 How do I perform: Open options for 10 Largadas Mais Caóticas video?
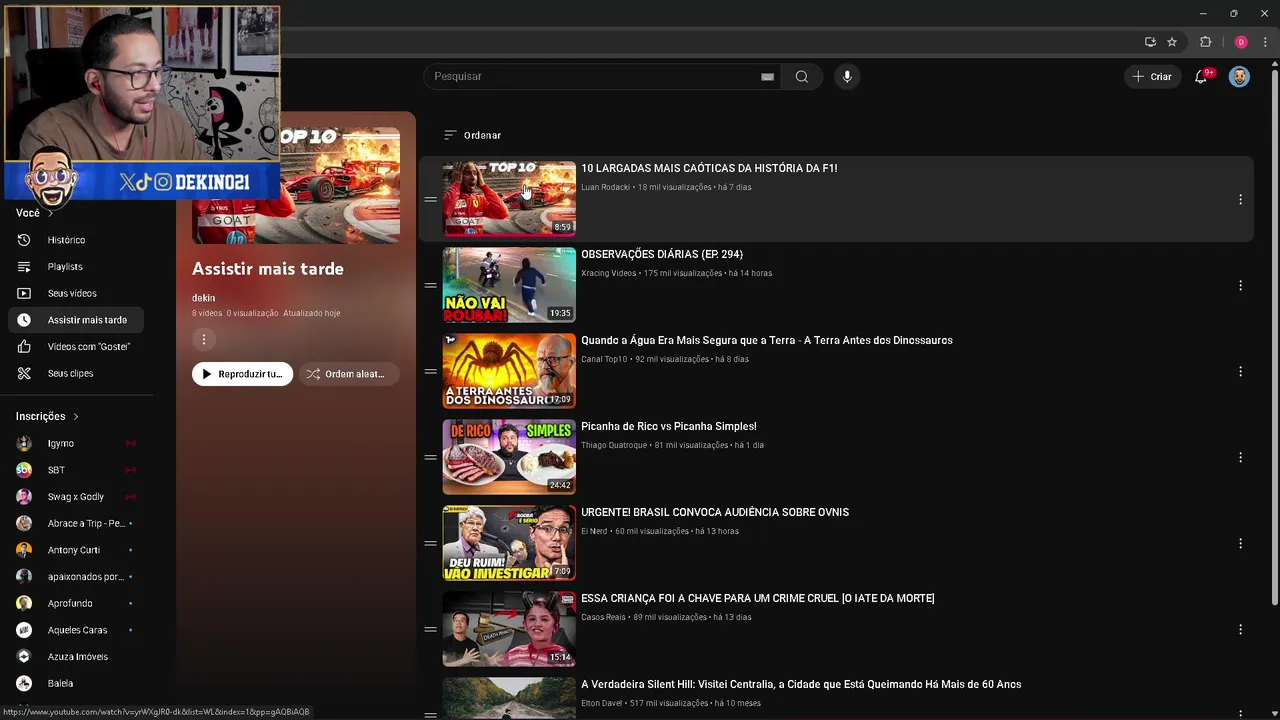click(x=1240, y=200)
